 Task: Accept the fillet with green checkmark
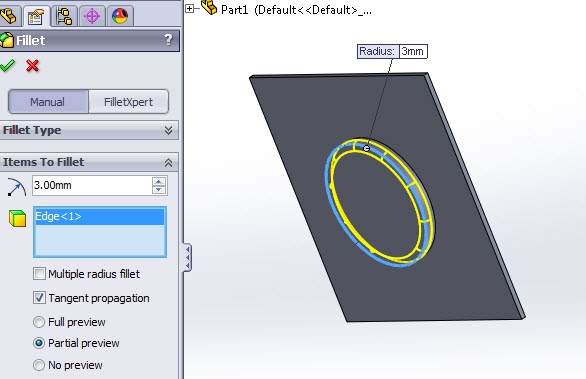click(x=7, y=66)
